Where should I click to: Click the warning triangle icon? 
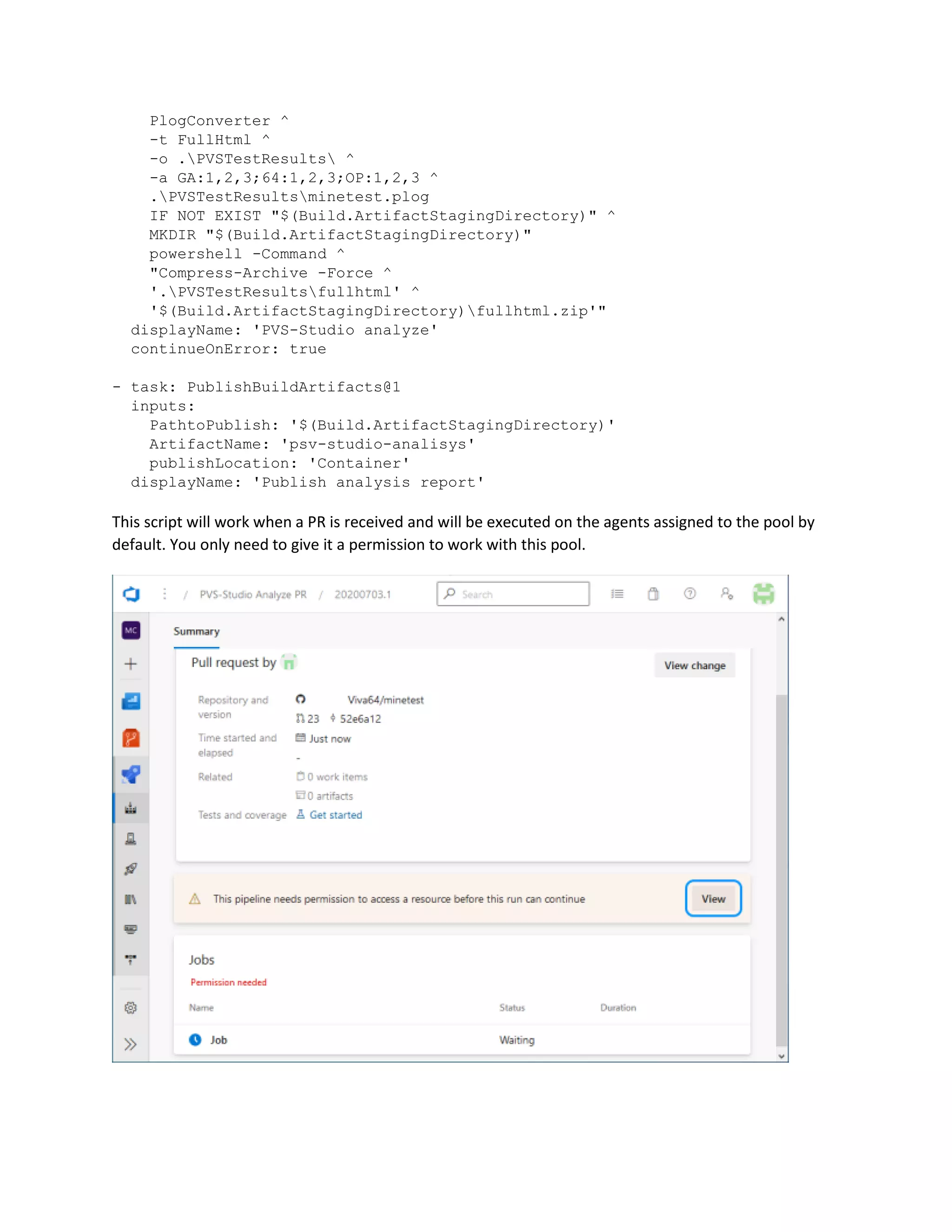195,899
